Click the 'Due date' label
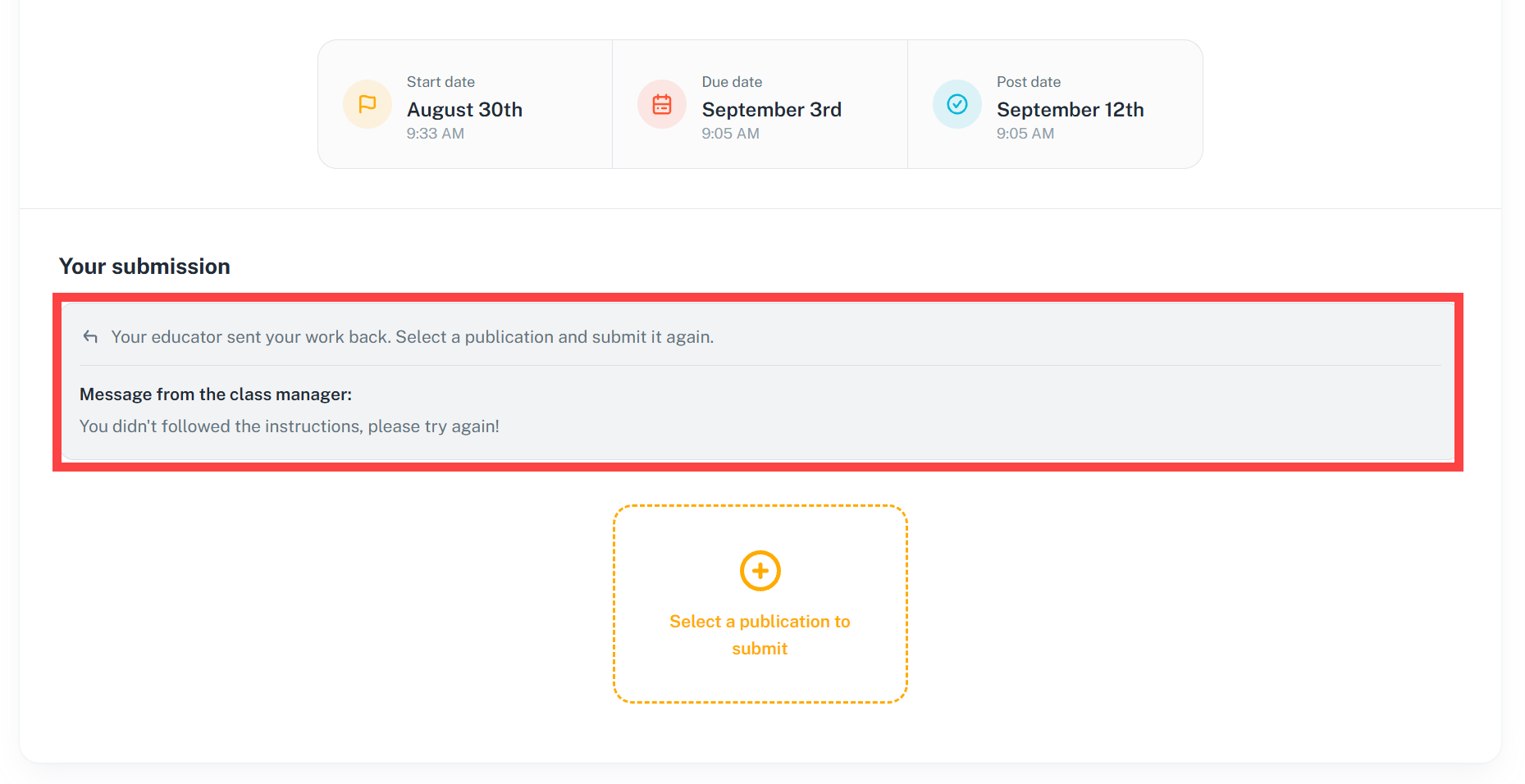Viewport: 1525px width, 784px height. point(732,82)
